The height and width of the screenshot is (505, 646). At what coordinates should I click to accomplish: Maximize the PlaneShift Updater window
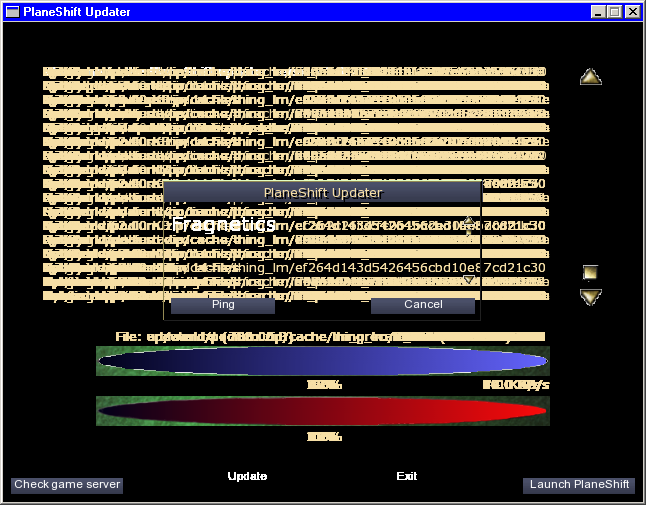(614, 12)
